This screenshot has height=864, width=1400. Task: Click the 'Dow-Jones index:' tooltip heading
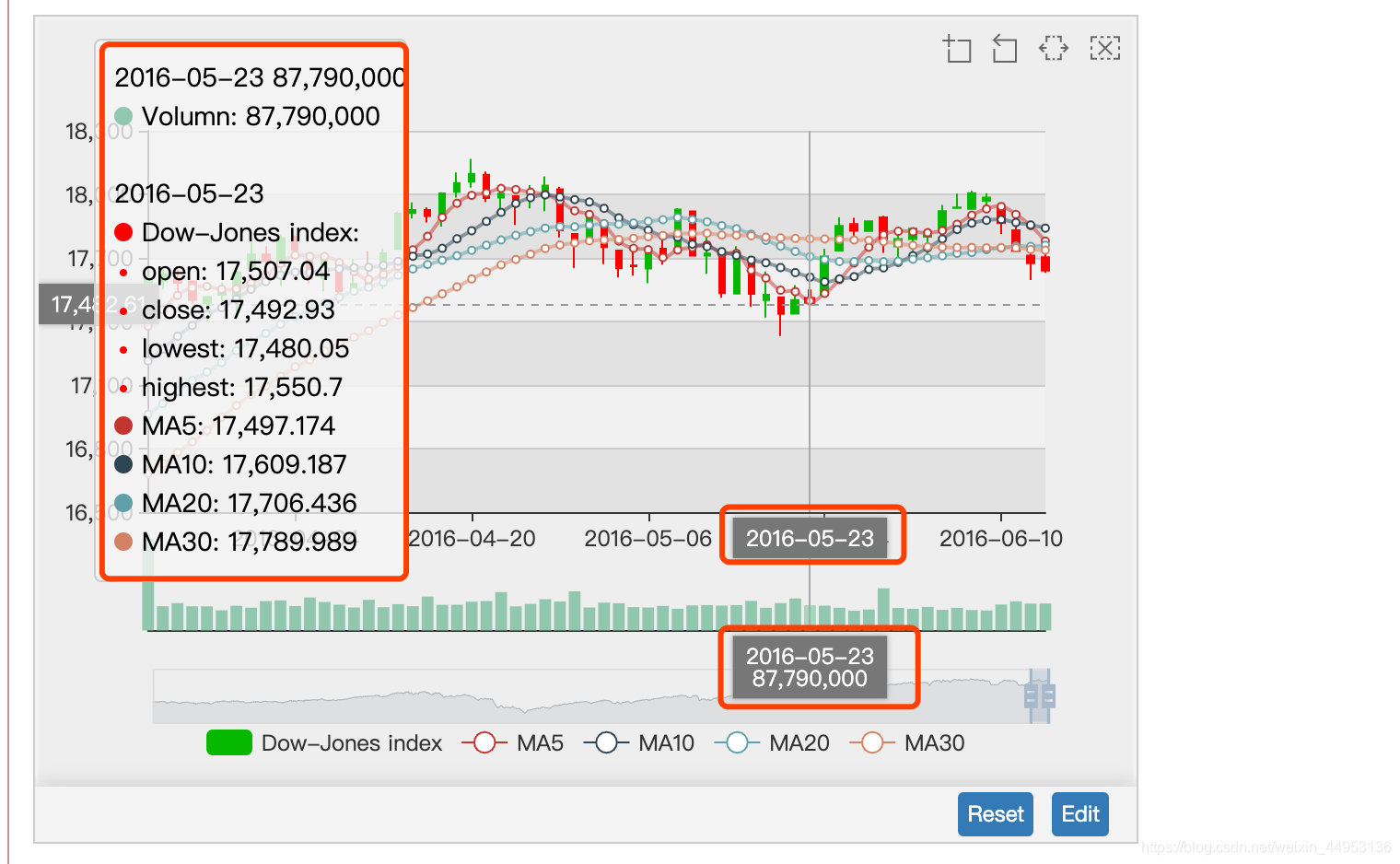pos(237,232)
